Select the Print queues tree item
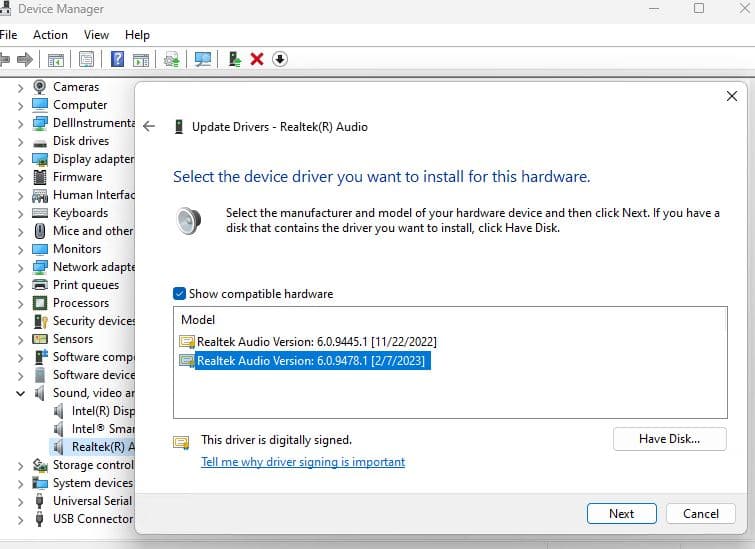755x549 pixels. coord(85,285)
